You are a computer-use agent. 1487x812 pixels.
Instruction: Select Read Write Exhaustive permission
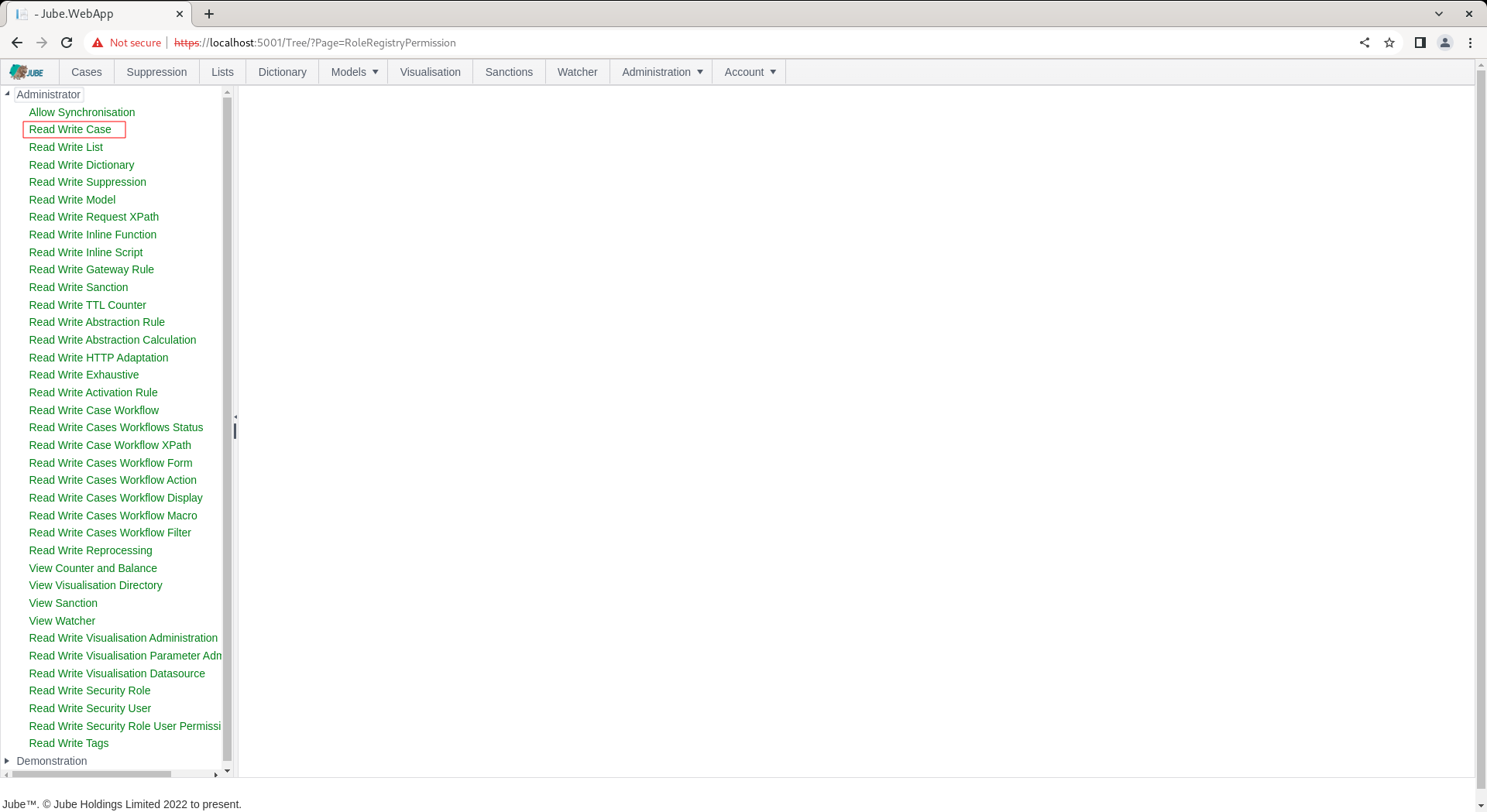pos(84,375)
